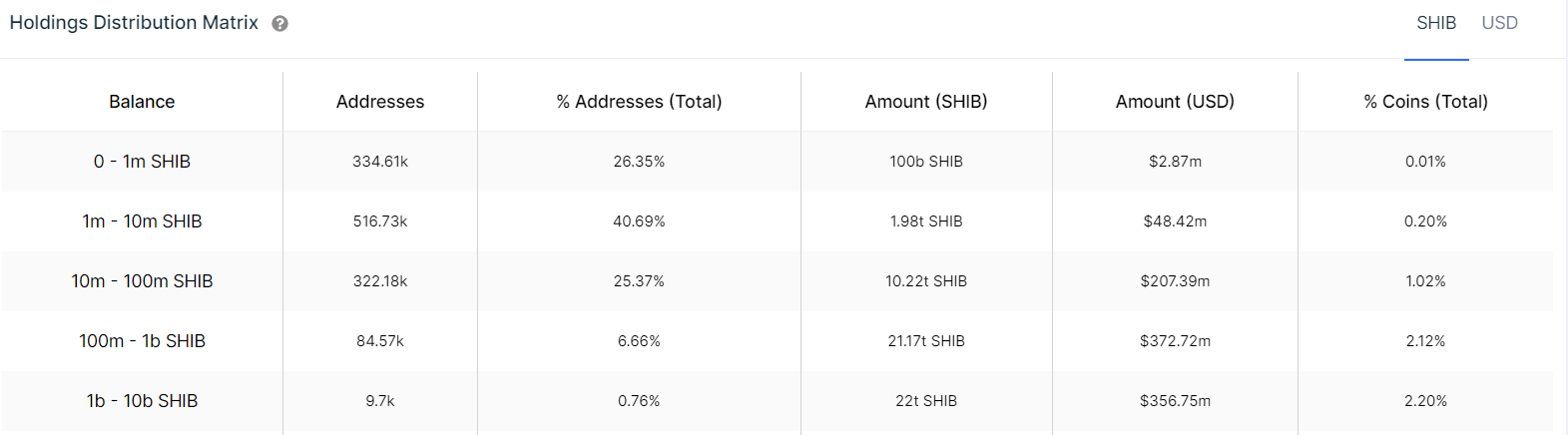
Task: Click the Amount (USD) column header
Action: point(1175,102)
